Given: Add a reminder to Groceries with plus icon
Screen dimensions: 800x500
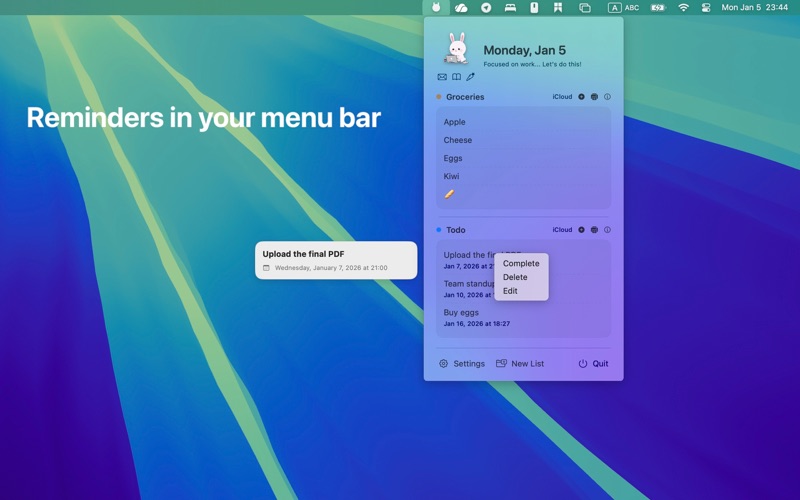Looking at the screenshot, I should [x=581, y=97].
